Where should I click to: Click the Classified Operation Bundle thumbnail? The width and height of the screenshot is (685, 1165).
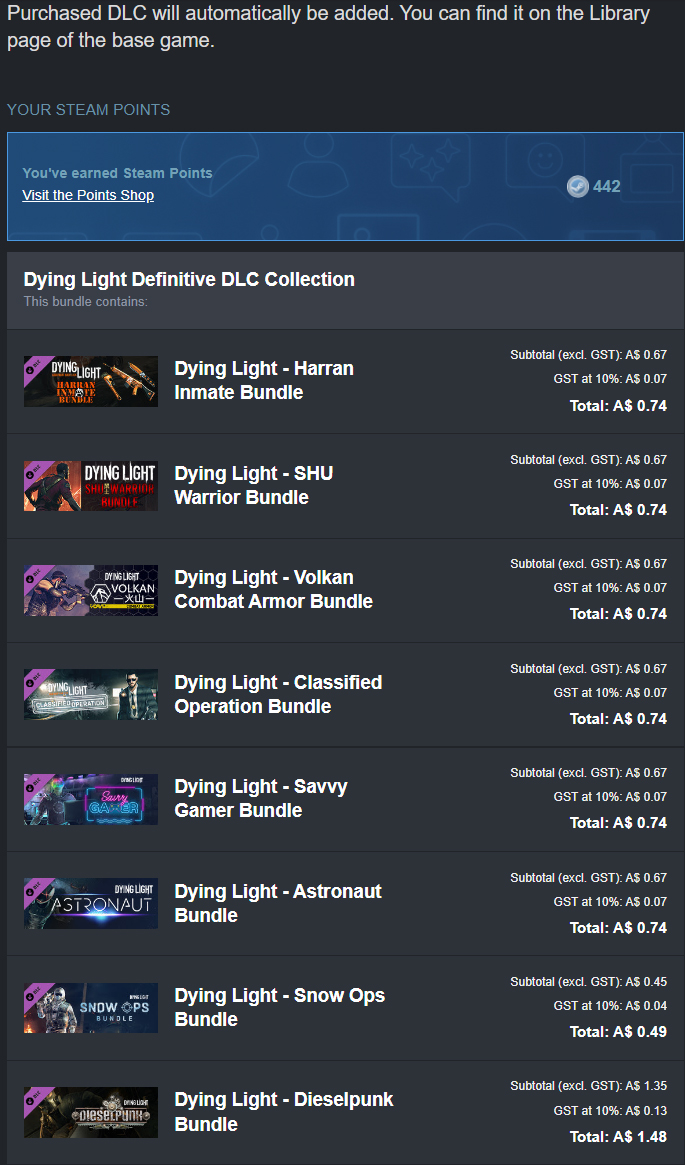(91, 694)
